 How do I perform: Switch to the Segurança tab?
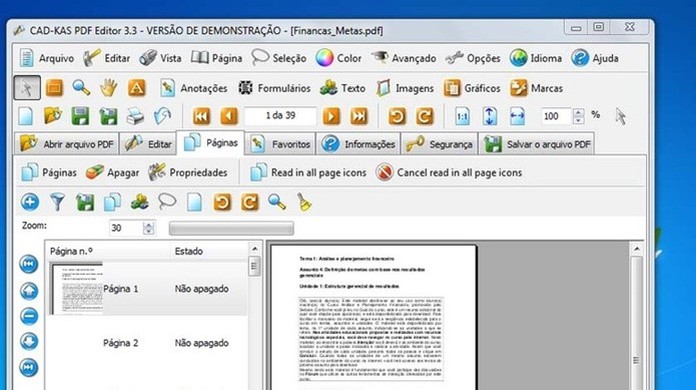(439, 144)
